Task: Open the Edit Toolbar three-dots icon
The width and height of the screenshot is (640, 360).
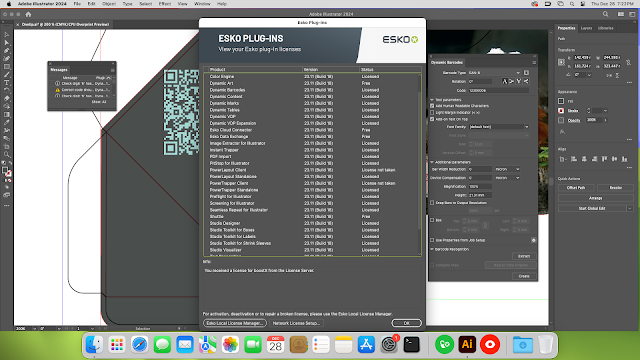Action: [7, 206]
